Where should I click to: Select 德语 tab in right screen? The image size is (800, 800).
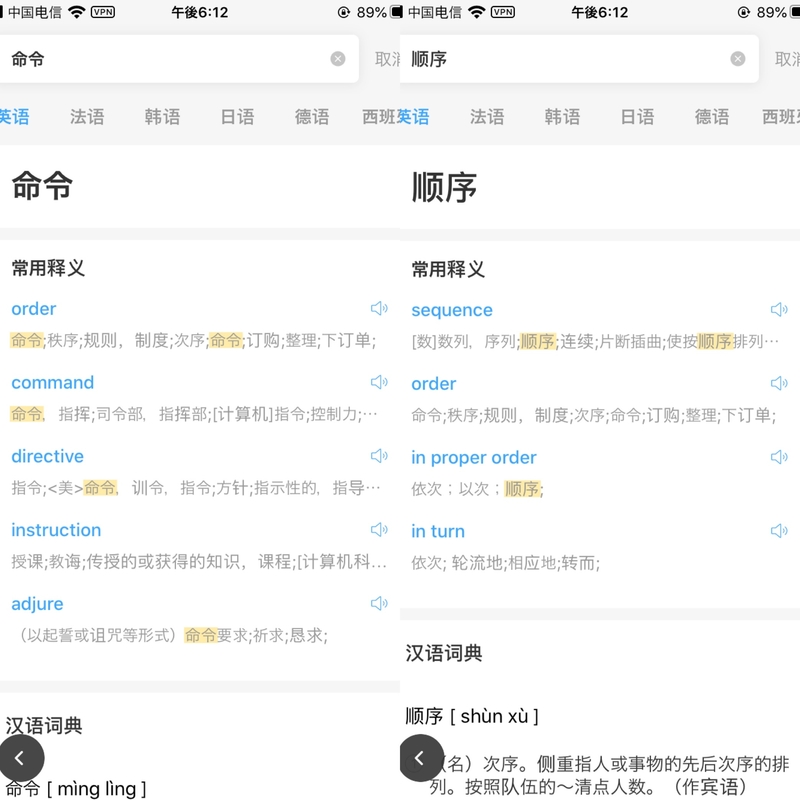[x=712, y=117]
